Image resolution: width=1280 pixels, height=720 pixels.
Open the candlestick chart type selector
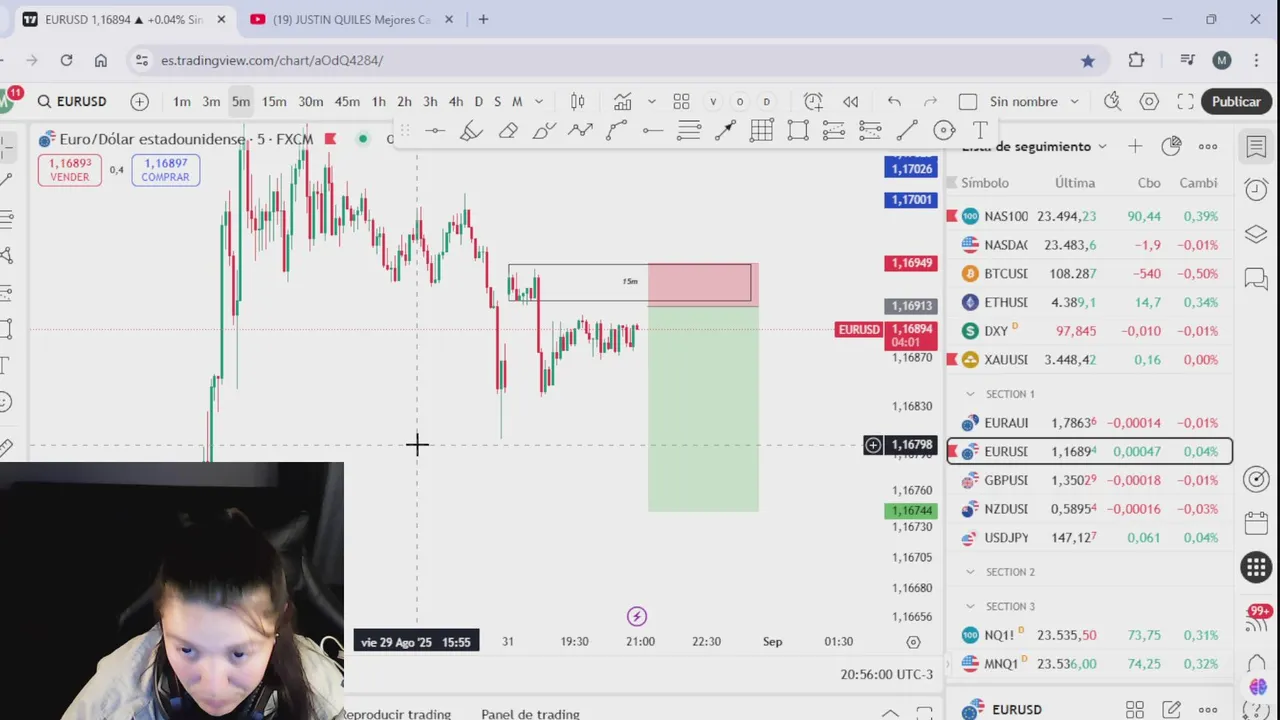point(577,101)
